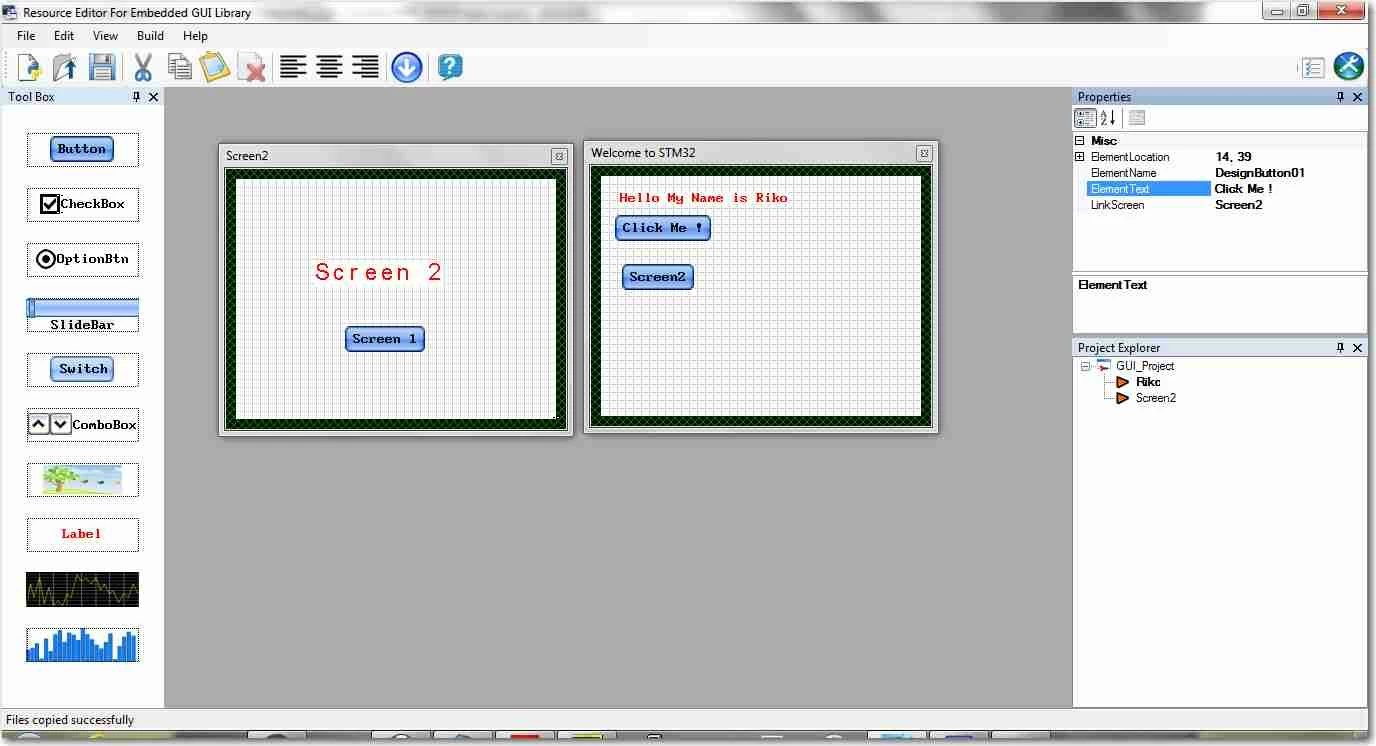Delete the element with the red X icon

click(252, 67)
